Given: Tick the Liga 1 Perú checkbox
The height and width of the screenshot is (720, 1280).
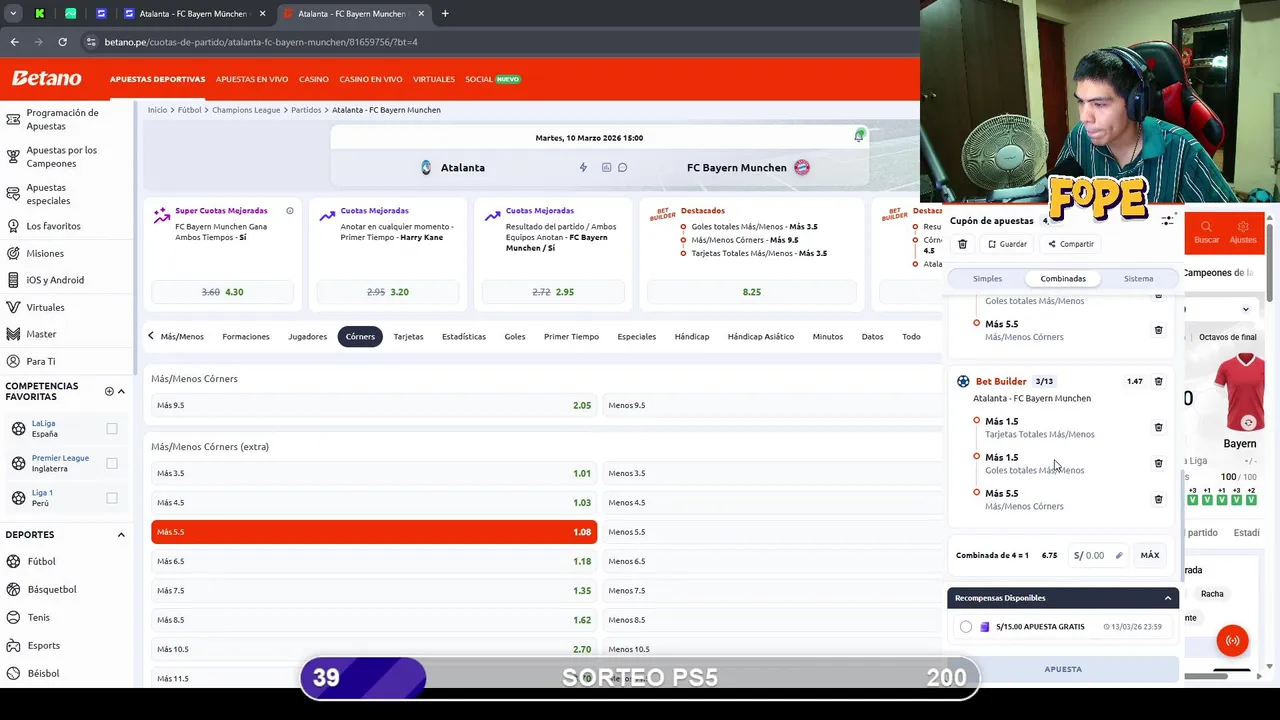Looking at the screenshot, I should [x=112, y=497].
